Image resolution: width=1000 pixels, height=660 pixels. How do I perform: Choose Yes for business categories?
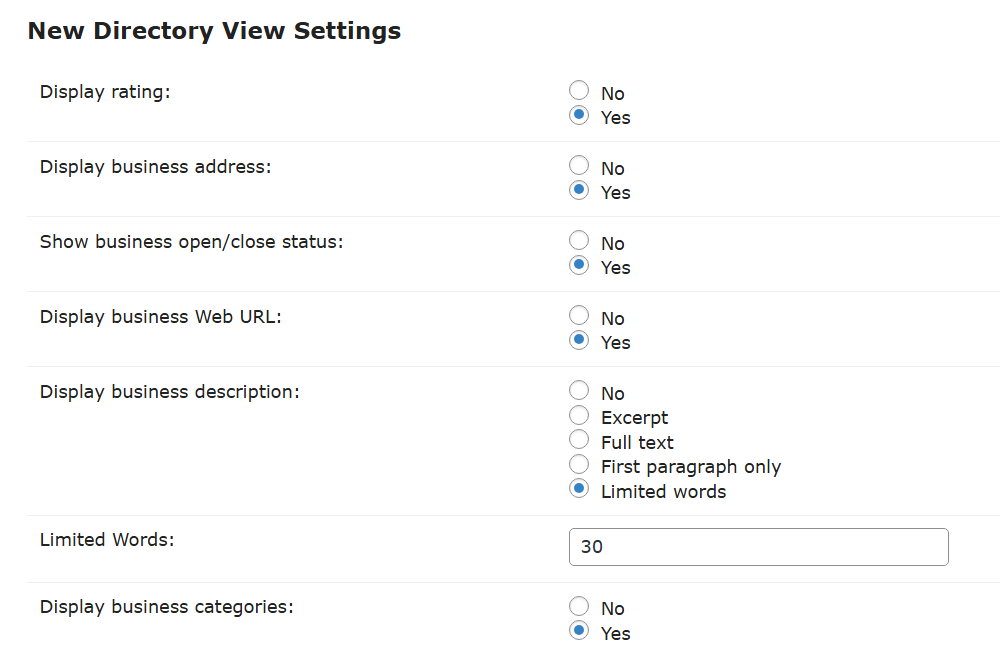tap(579, 631)
